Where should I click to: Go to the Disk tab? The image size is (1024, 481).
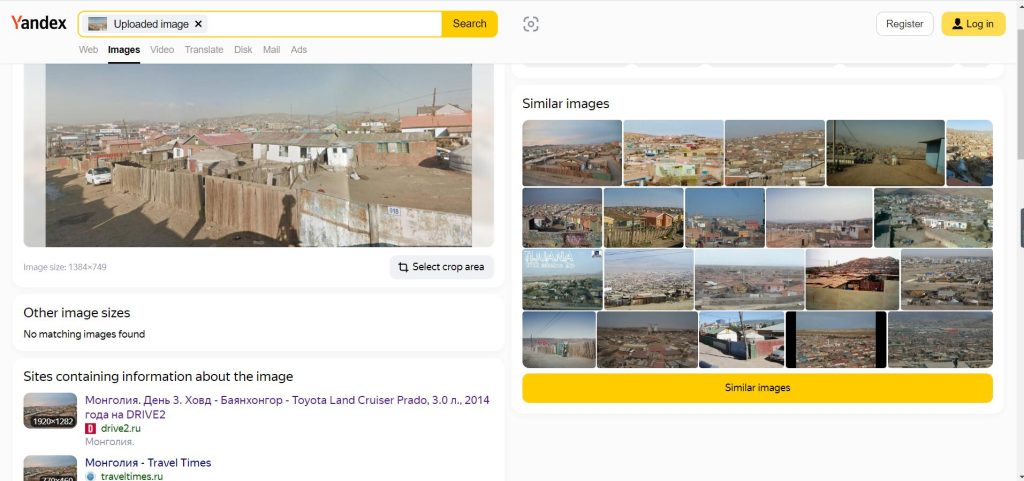pyautogui.click(x=243, y=50)
